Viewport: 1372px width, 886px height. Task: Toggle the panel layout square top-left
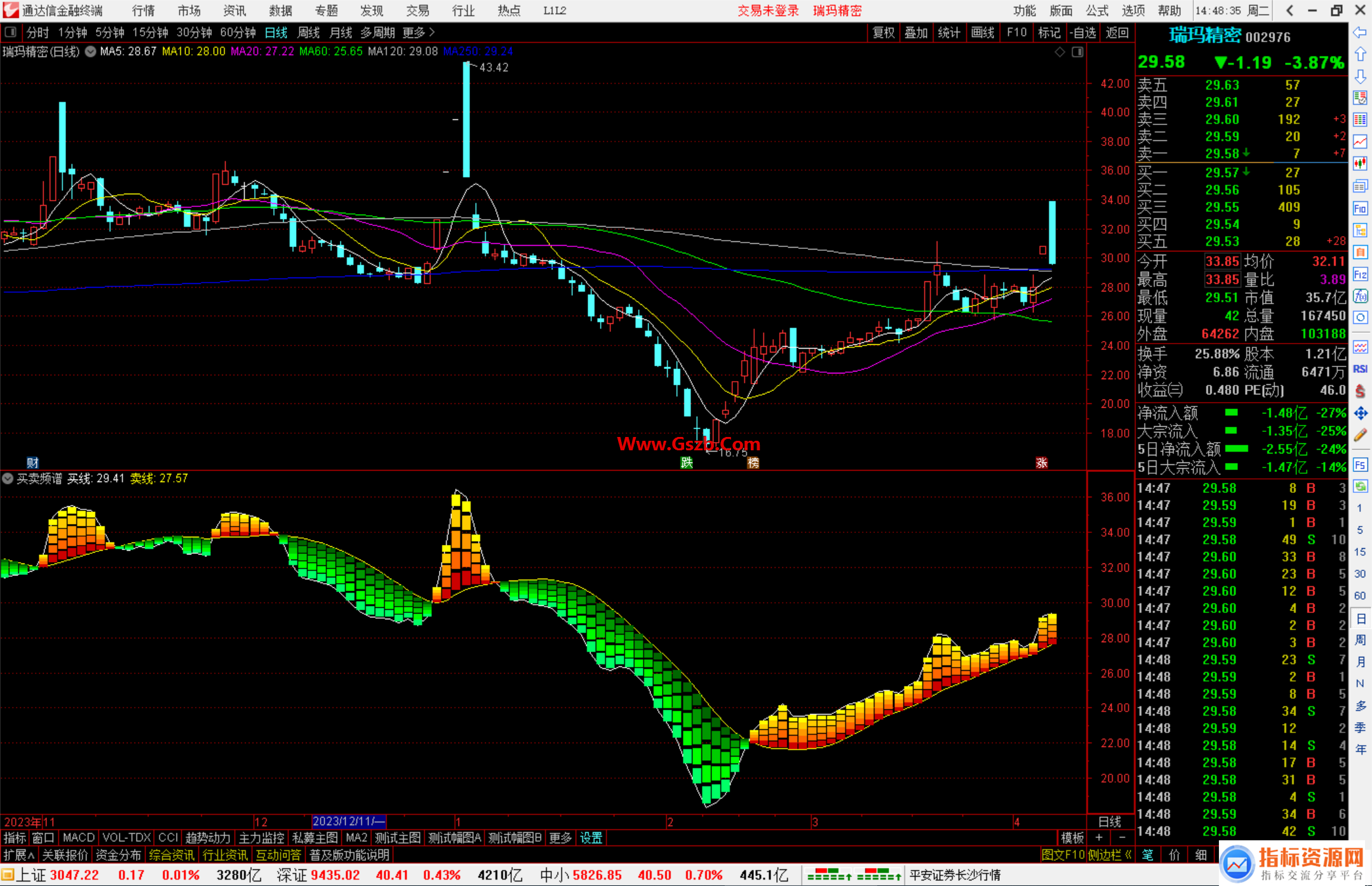coord(11,32)
